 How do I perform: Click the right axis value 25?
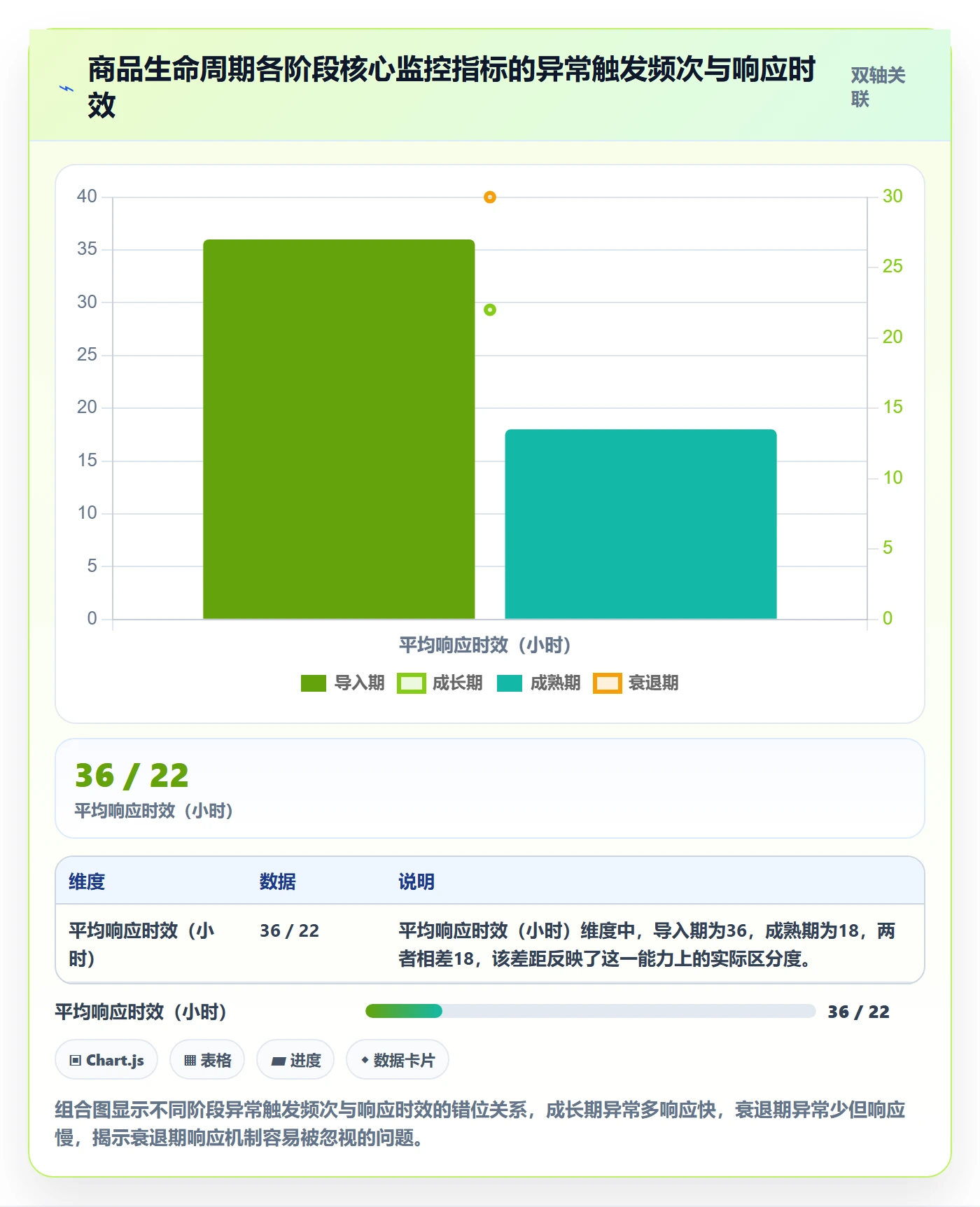pyautogui.click(x=892, y=267)
